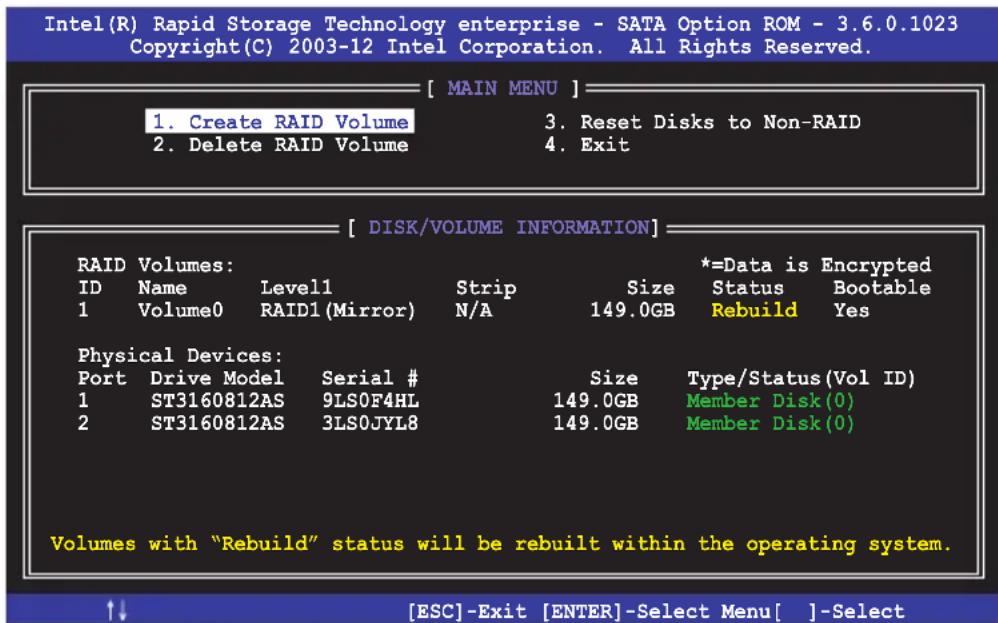Screen dimensions: 998x623
Task: Click the DISK/VOLUME INFORMATION title
Action: (x=509, y=227)
